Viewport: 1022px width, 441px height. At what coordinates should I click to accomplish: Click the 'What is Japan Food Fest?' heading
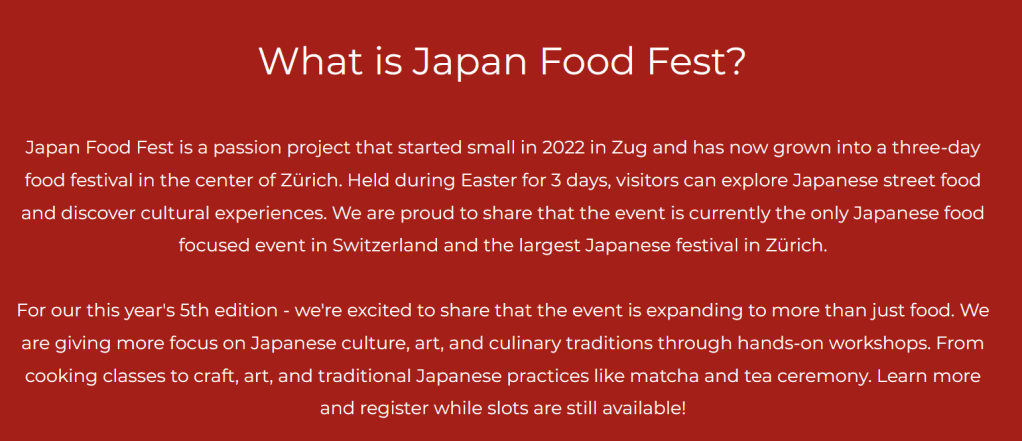[502, 61]
